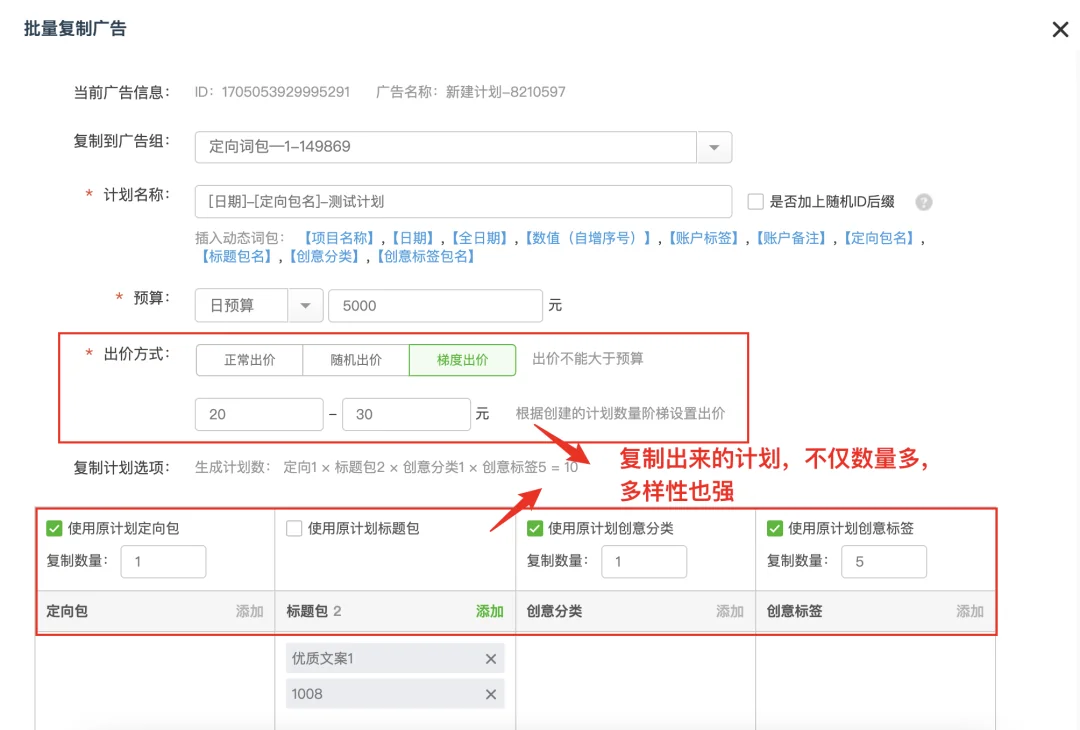The image size is (1080, 730).
Task: Click 定向包 复制数量 input field
Action: tap(163, 562)
